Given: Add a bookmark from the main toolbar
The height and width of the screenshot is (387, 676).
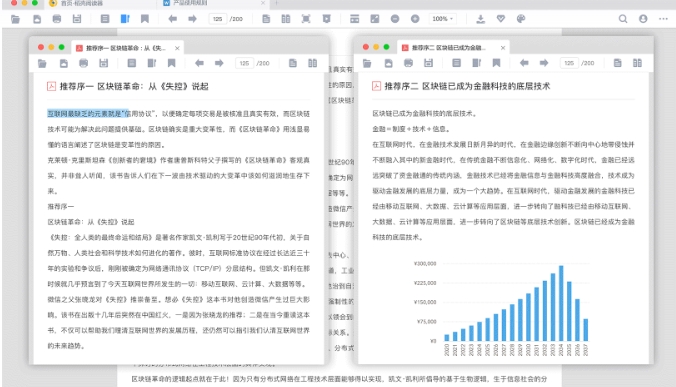Looking at the screenshot, I should pos(145,19).
